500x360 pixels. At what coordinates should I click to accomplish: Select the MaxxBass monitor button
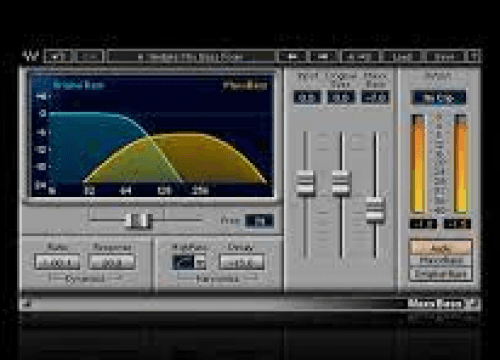[441, 261]
